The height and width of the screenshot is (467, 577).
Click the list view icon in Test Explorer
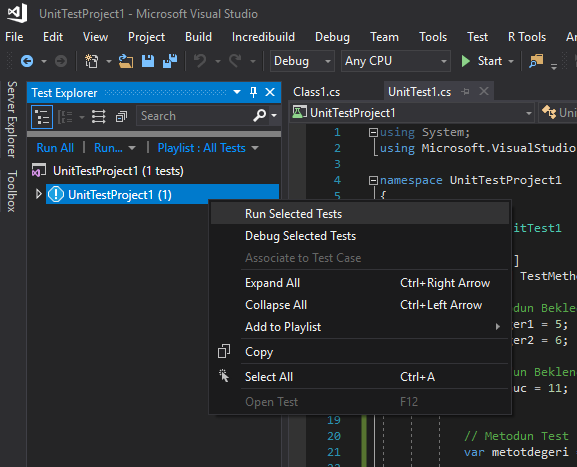[99, 117]
